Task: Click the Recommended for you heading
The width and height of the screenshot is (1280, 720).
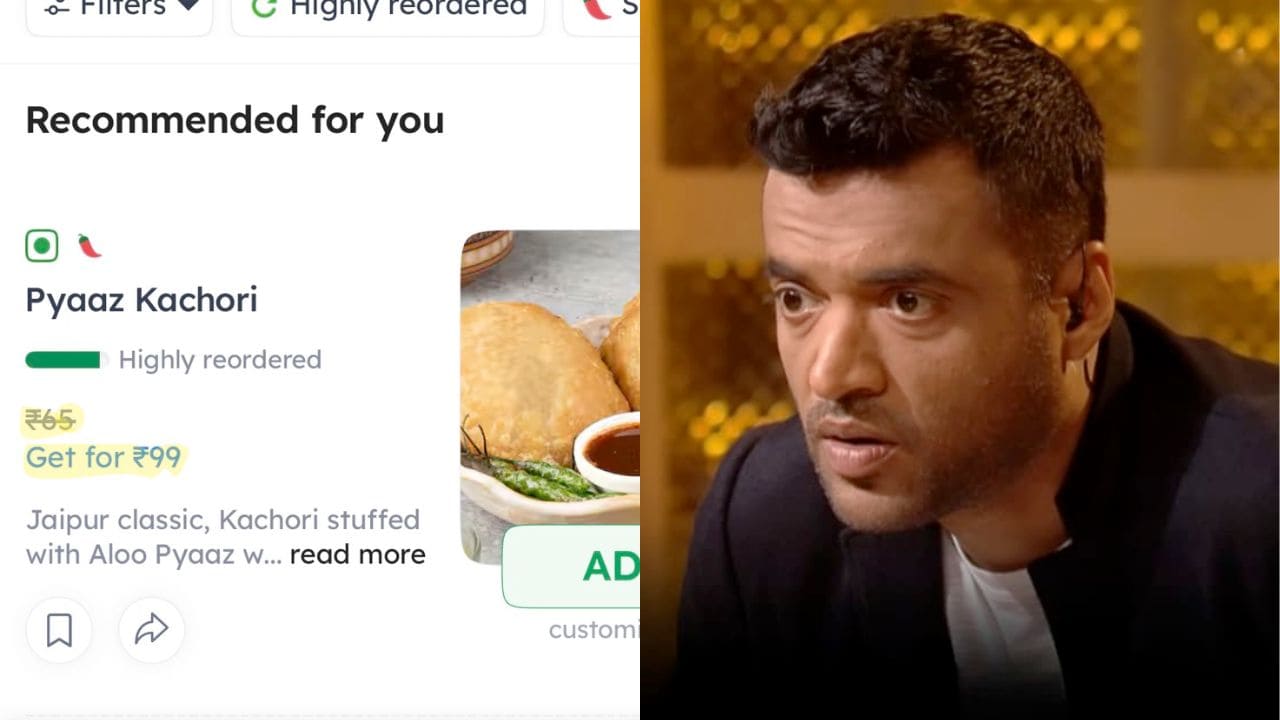Action: click(x=235, y=120)
